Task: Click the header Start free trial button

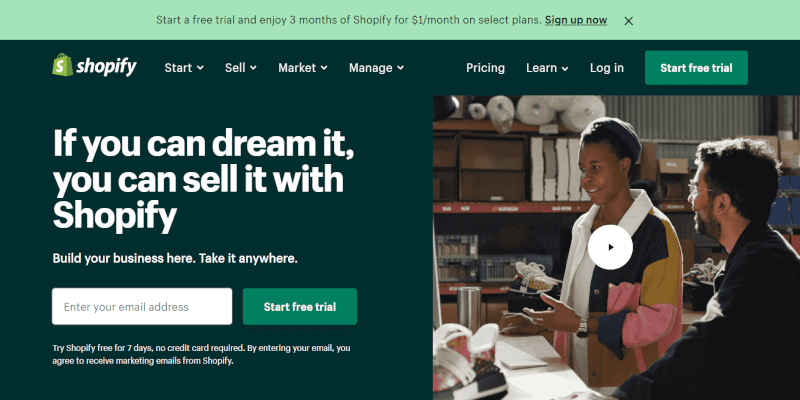Action: (696, 68)
